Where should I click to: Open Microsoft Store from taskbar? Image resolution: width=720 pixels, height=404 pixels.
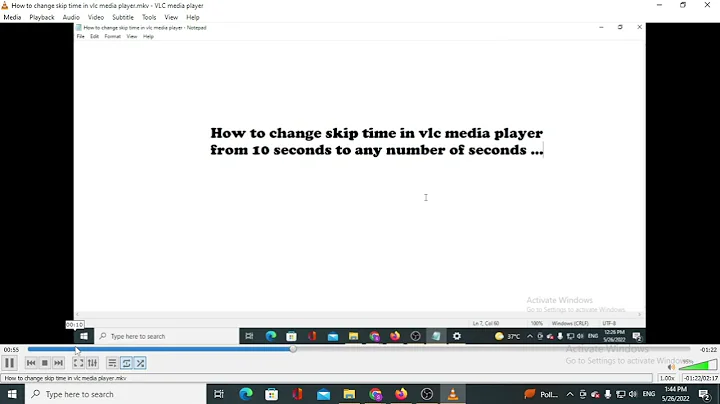click(x=271, y=394)
